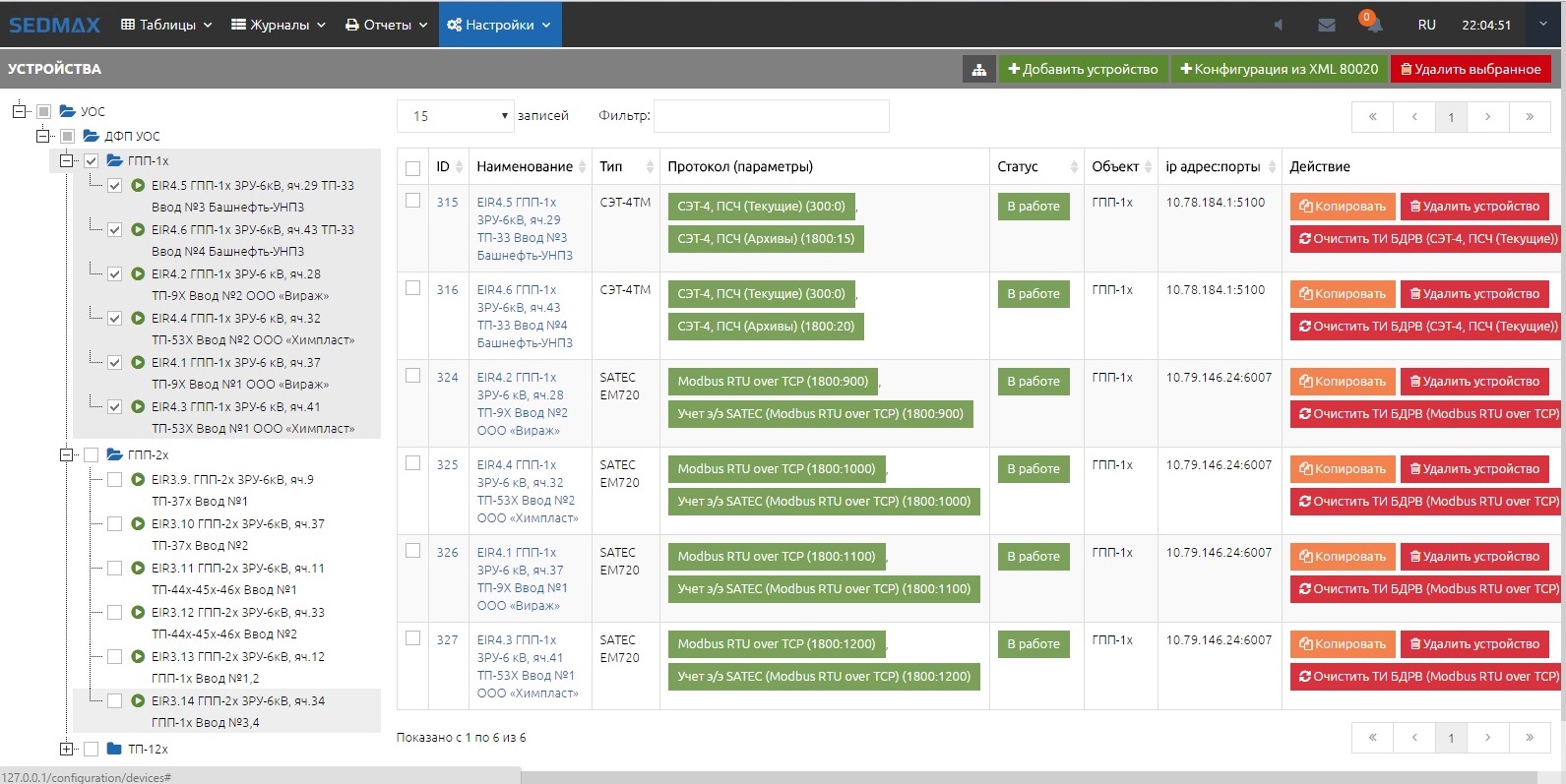Click the Фильтр input field
The width and height of the screenshot is (1566, 784).
click(x=771, y=116)
